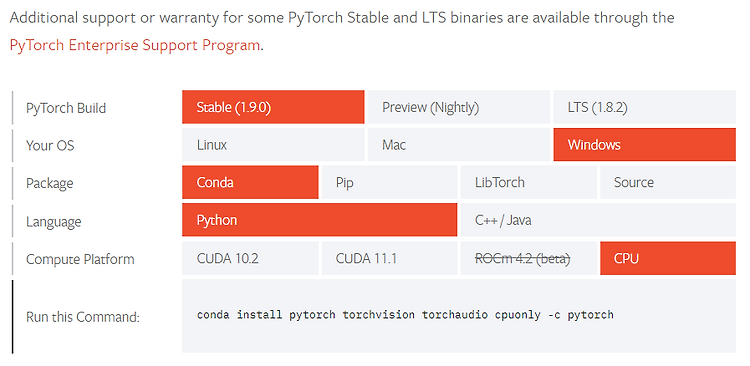Select the LibTorch package option
The image size is (750, 366).
[529, 182]
